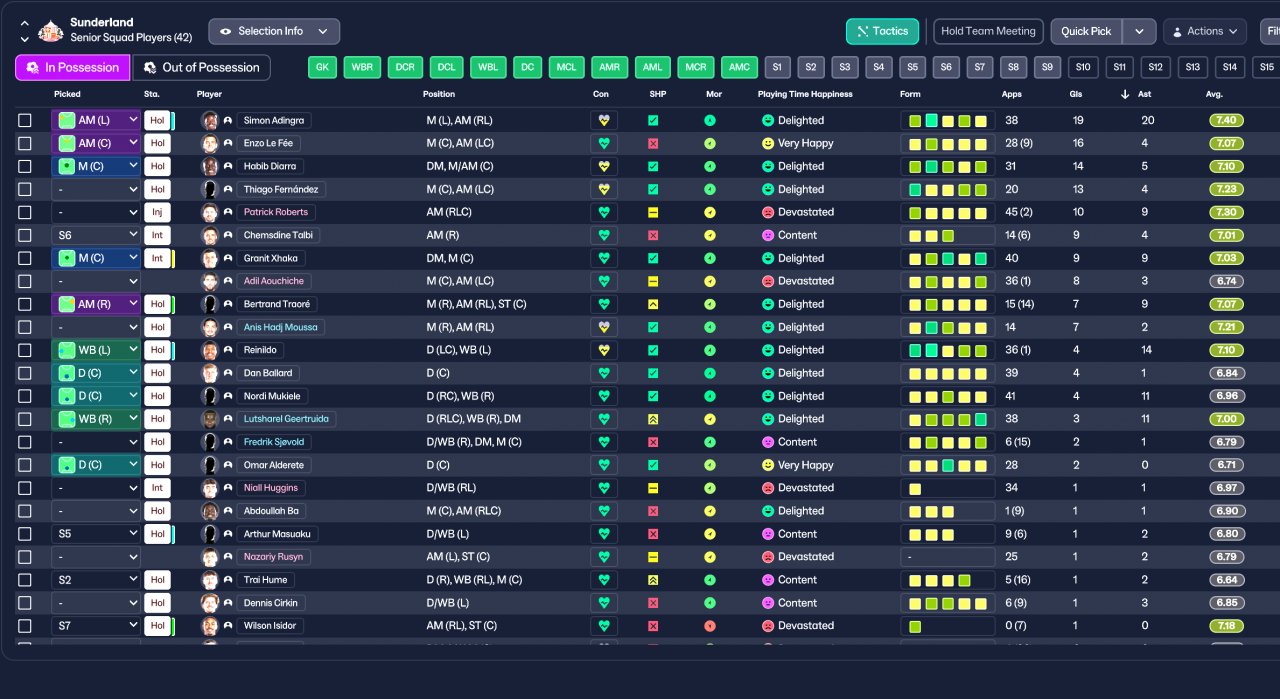The width and height of the screenshot is (1280, 699).
Task: Open Thiago Fernández's empty picked dropdown
Action: point(96,189)
